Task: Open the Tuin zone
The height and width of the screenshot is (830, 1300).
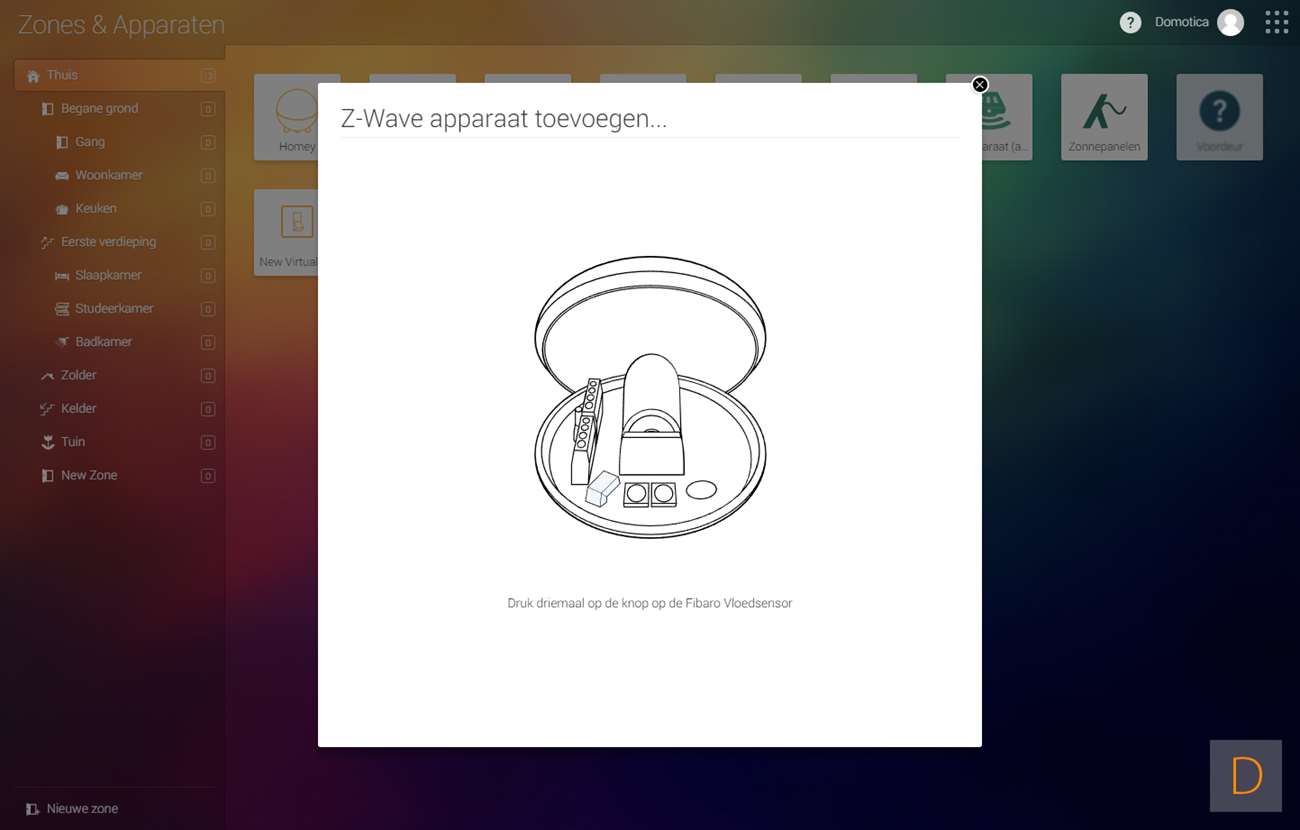Action: pos(73,442)
